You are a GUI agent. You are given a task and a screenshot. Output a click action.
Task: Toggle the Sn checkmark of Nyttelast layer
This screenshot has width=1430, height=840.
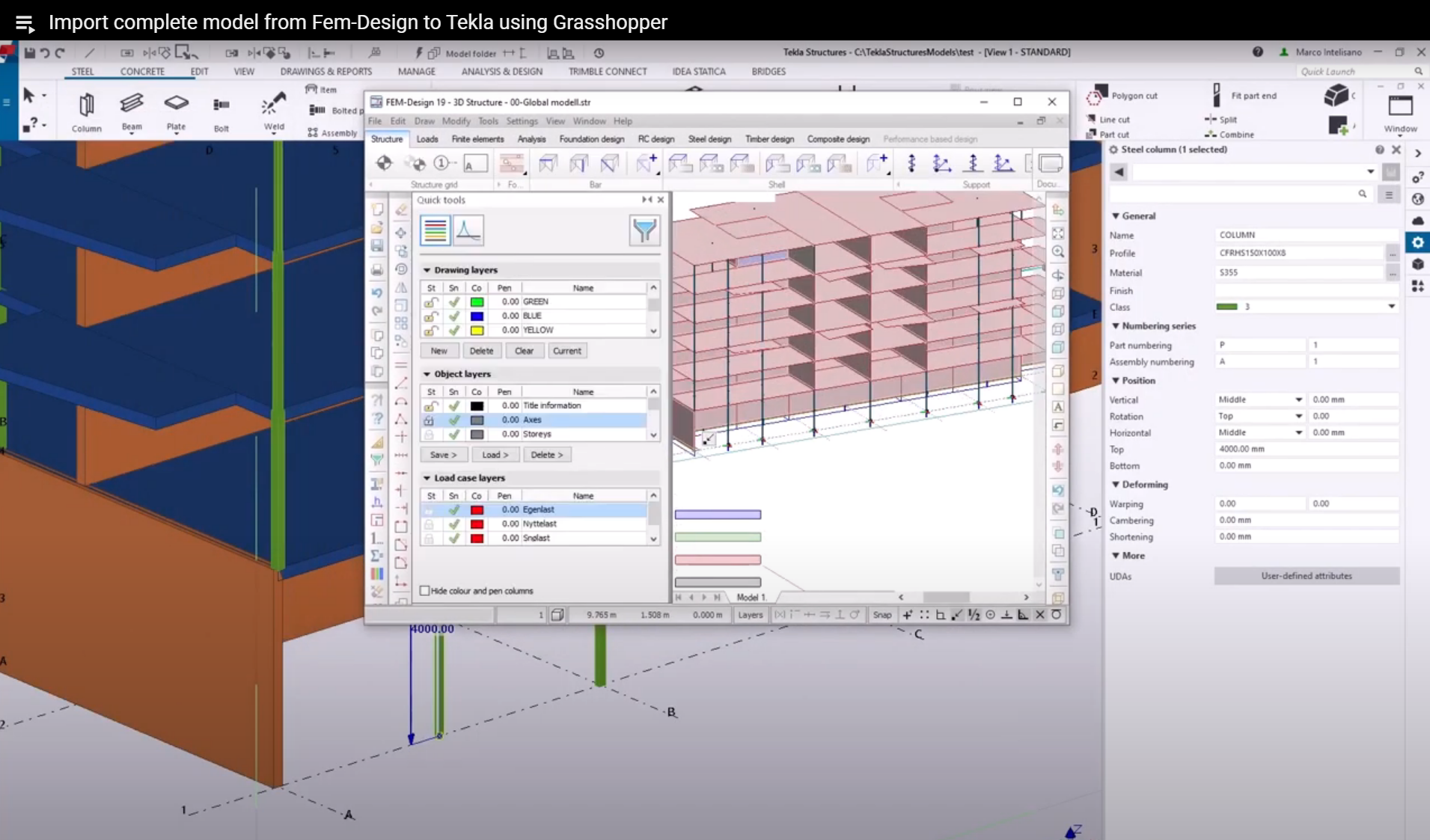coord(453,524)
